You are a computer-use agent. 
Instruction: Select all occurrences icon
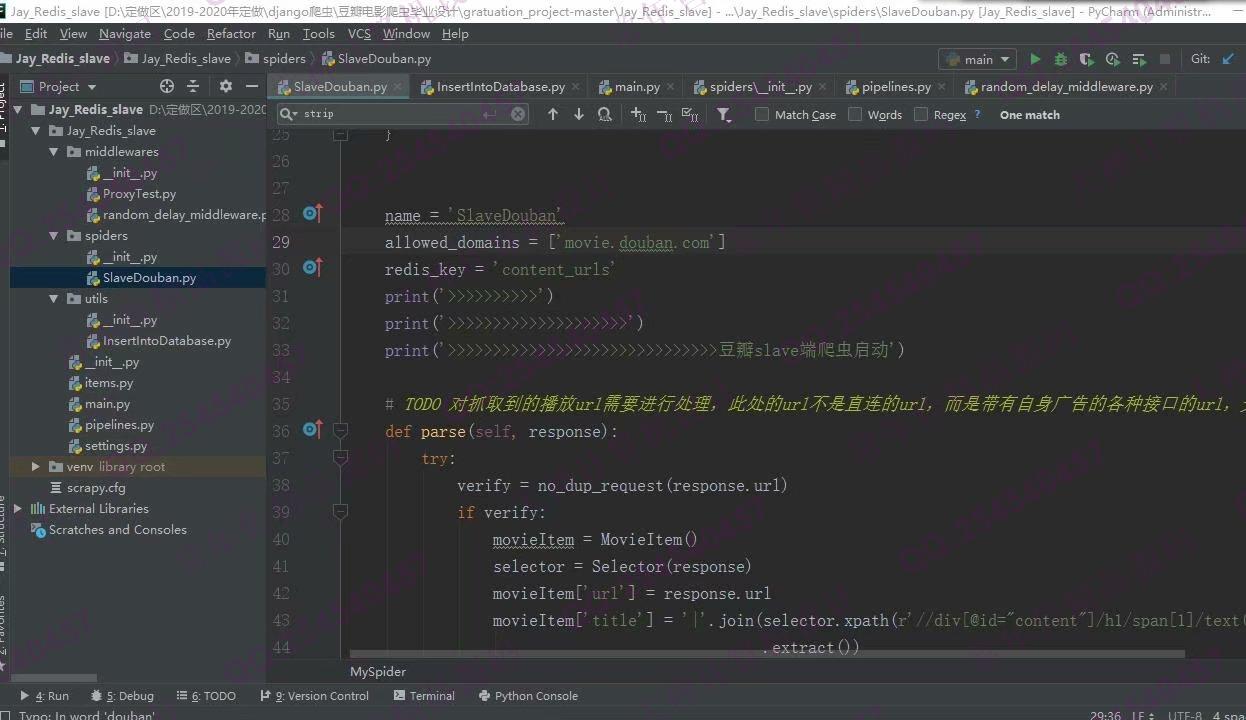pos(690,114)
